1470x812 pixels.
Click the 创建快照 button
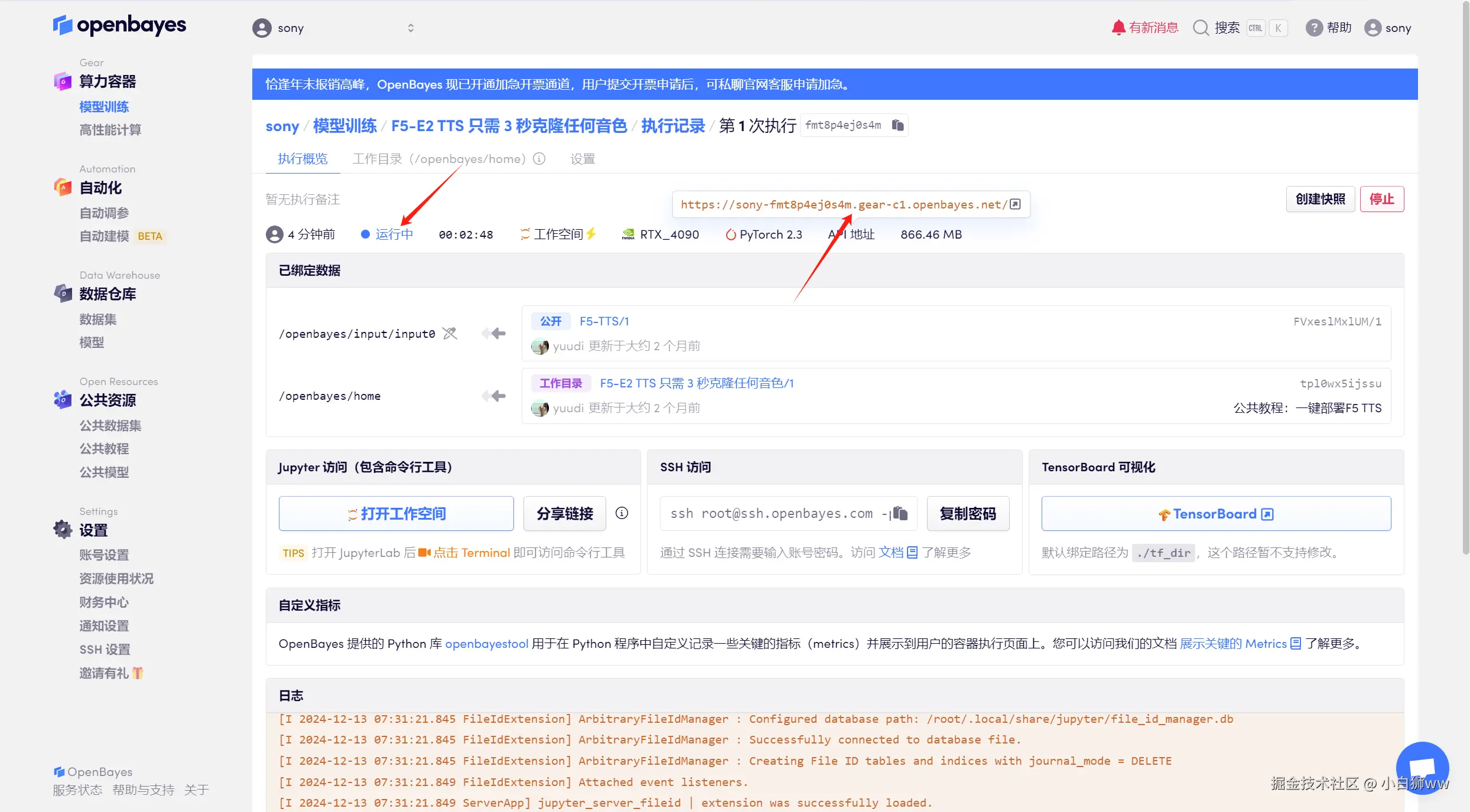(1320, 199)
